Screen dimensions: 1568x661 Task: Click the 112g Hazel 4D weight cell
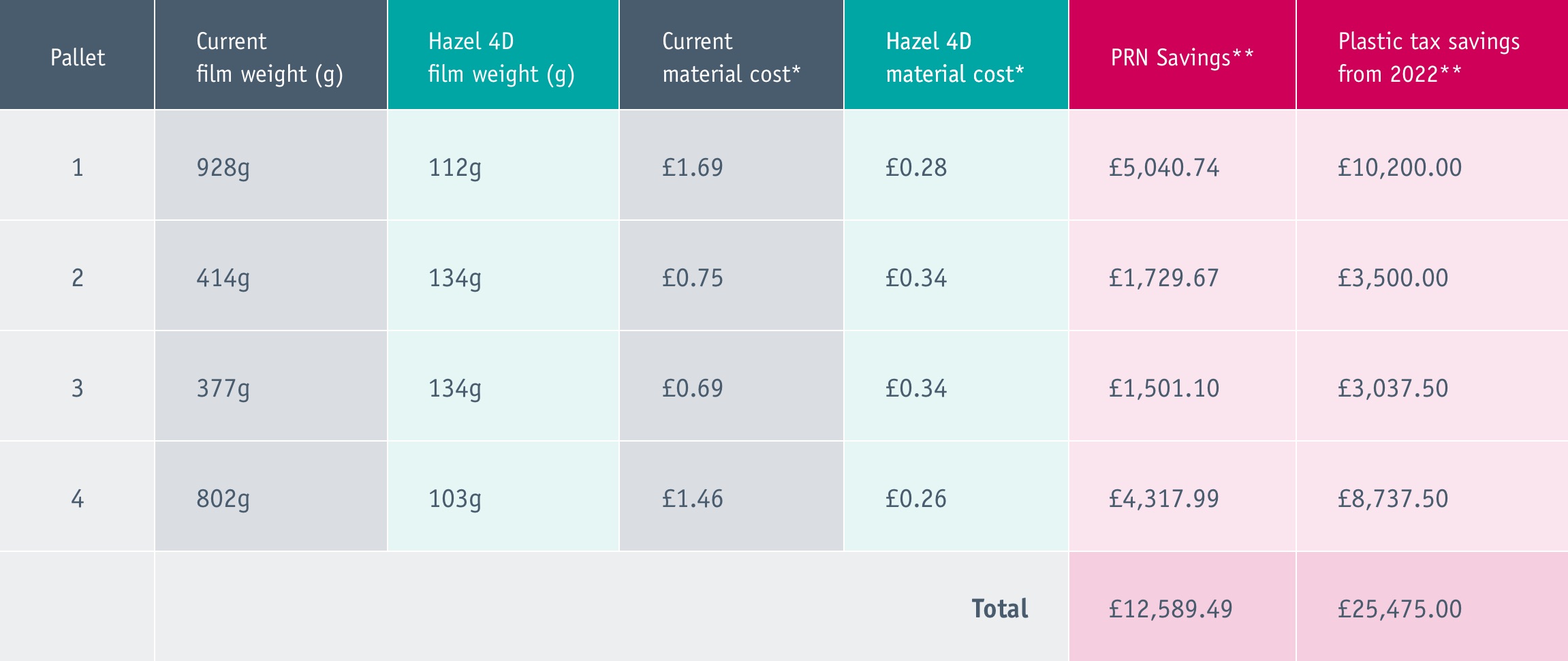point(454,168)
